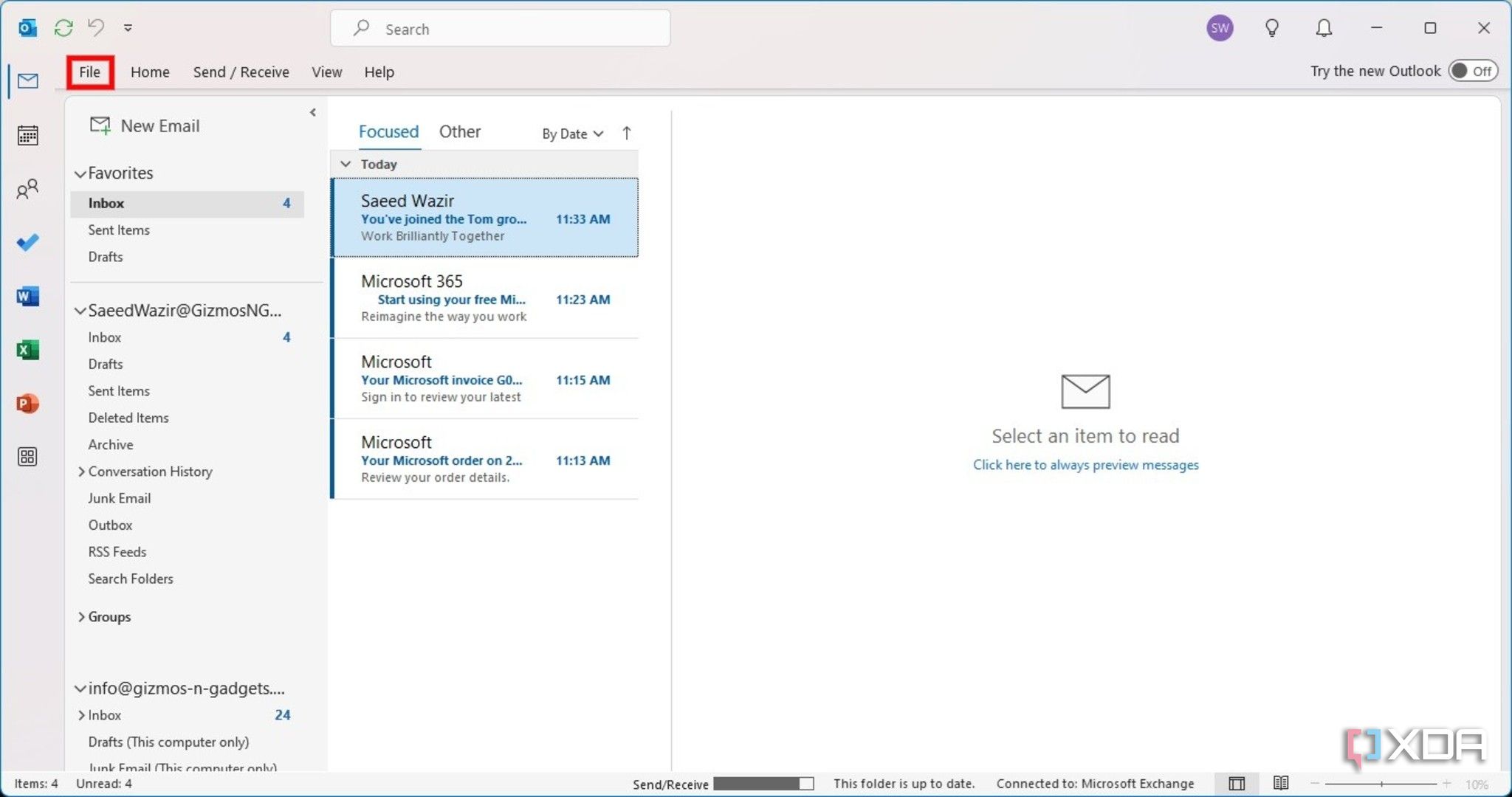Collapse the Favorites section
This screenshot has height=797, width=1512.
click(x=80, y=173)
